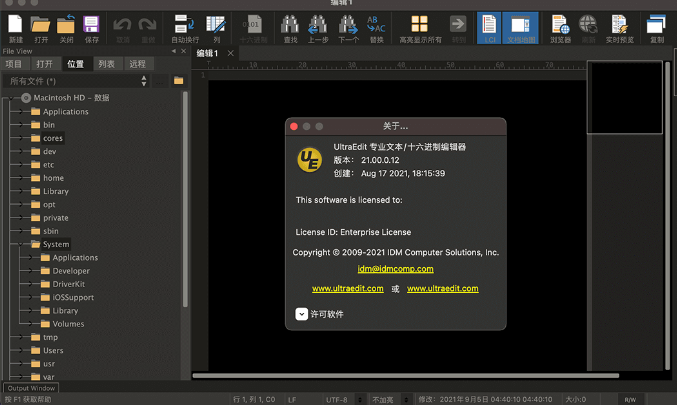Click the R/W status indicator
Screen dimensions: 677x405
(630, 399)
